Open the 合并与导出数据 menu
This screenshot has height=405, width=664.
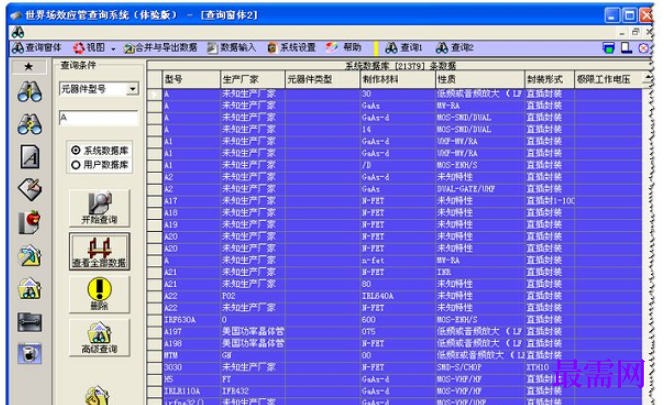tap(160, 48)
